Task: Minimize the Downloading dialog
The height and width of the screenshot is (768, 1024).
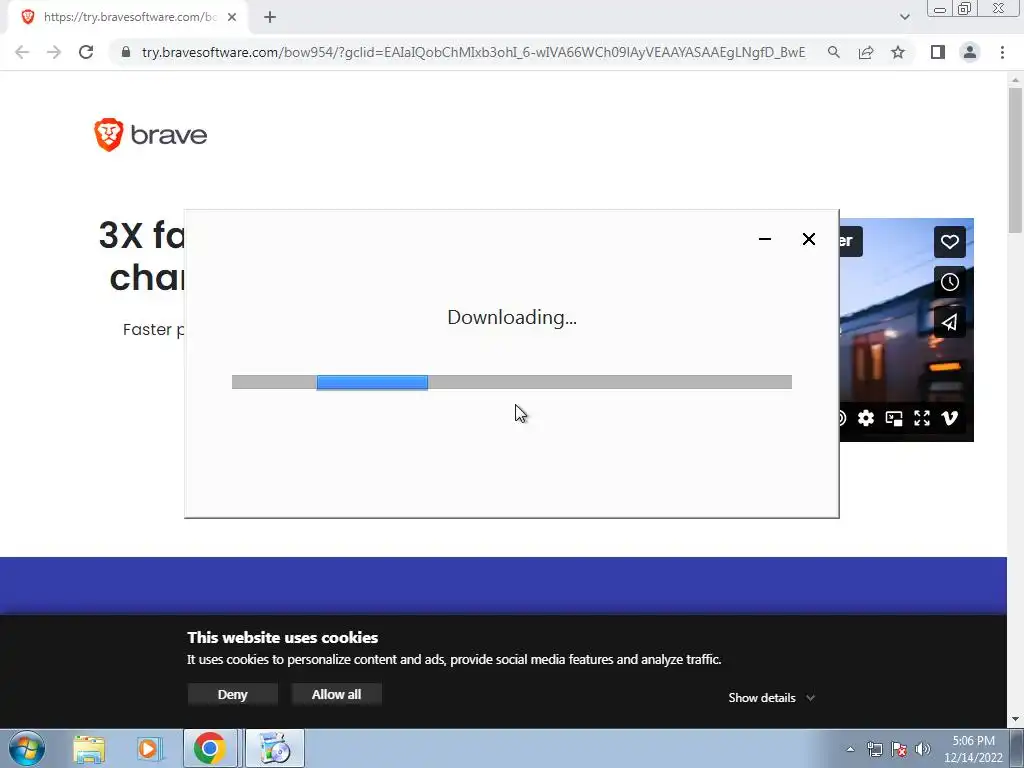Action: (x=765, y=239)
